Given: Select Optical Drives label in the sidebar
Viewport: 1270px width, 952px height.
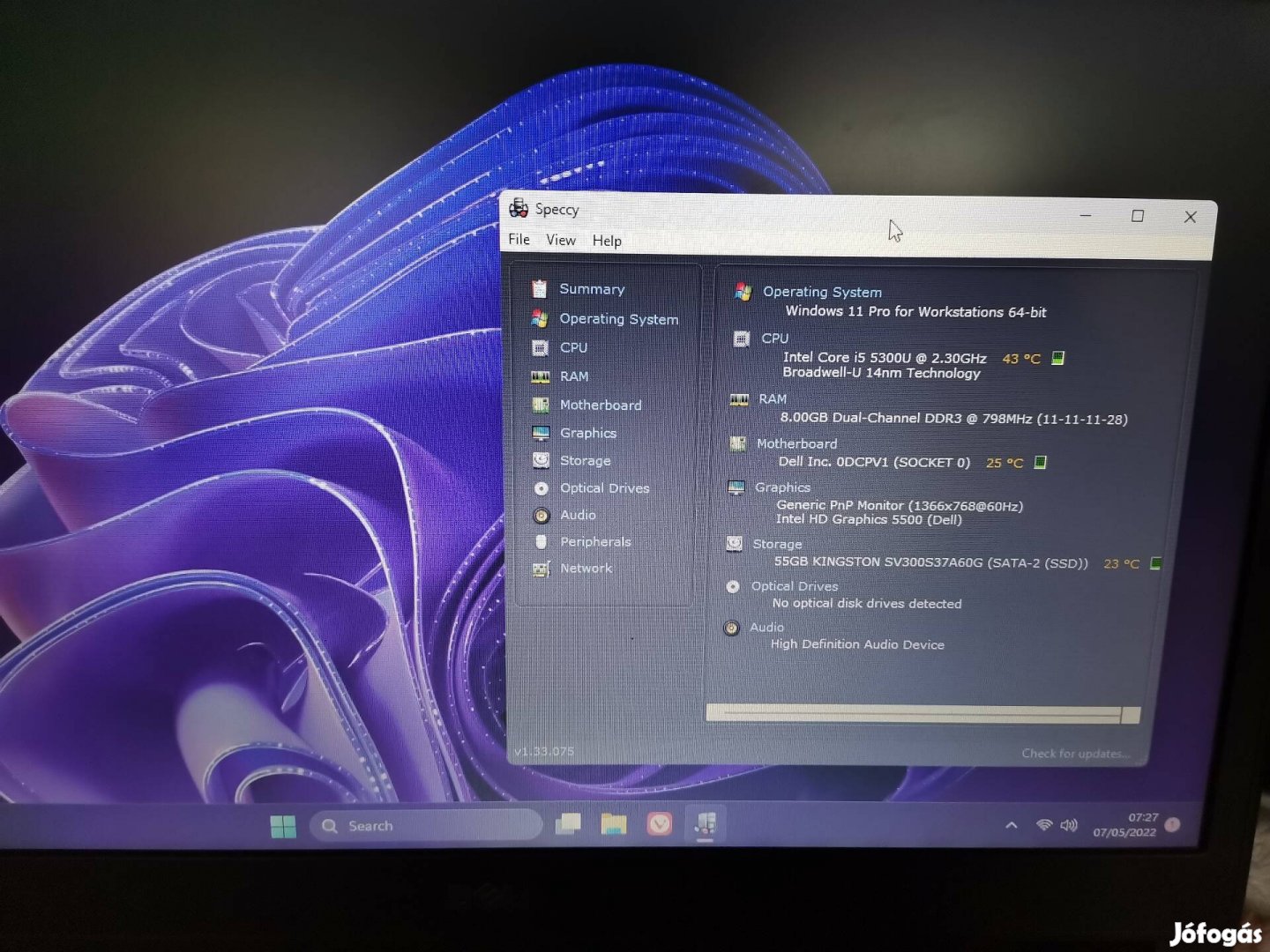Looking at the screenshot, I should click(604, 487).
